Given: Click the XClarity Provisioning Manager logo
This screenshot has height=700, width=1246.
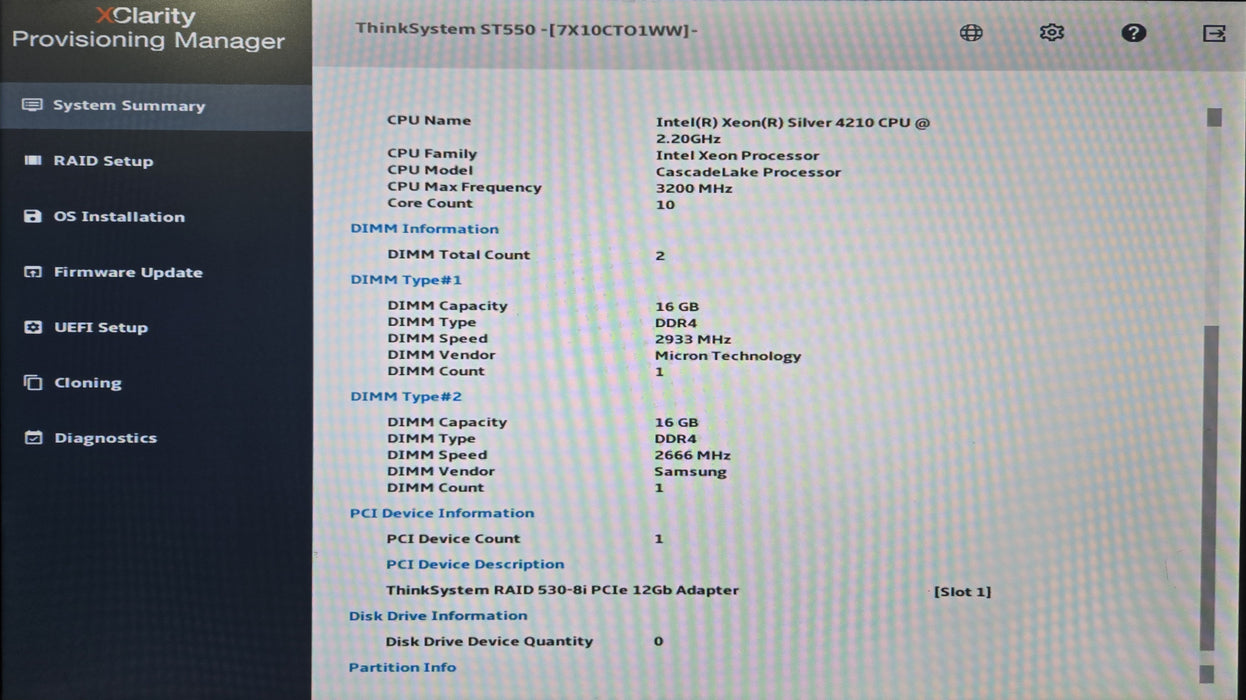Looking at the screenshot, I should [x=148, y=29].
